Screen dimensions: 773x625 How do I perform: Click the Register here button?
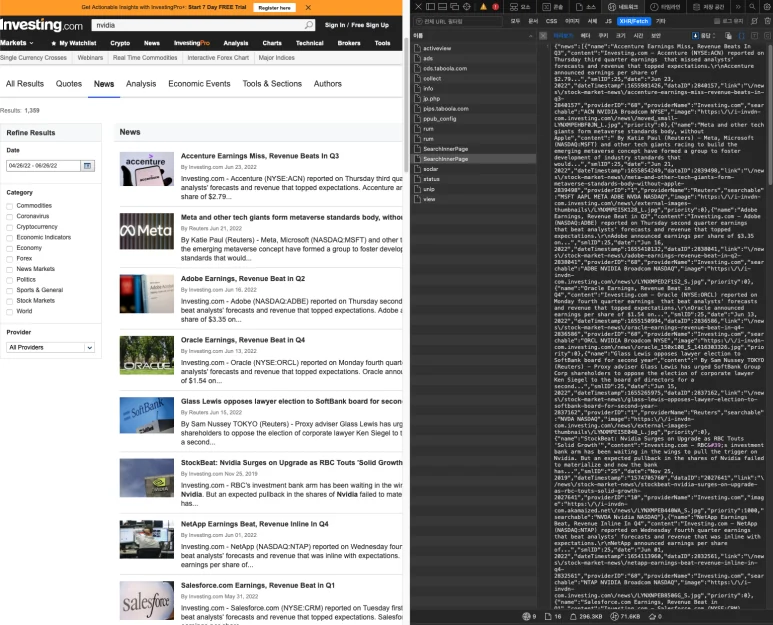click(x=274, y=7)
